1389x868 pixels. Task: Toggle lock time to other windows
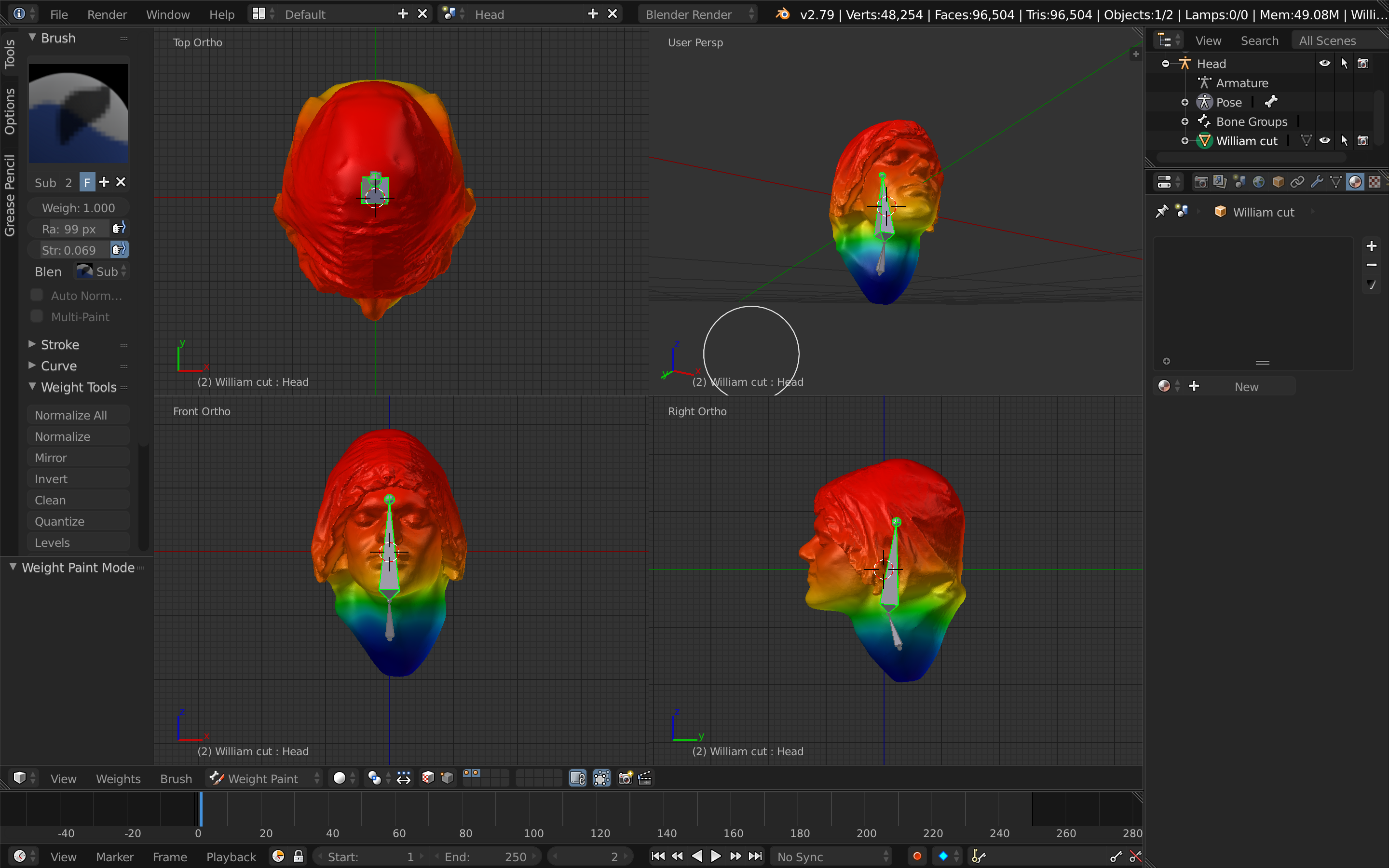(x=299, y=856)
